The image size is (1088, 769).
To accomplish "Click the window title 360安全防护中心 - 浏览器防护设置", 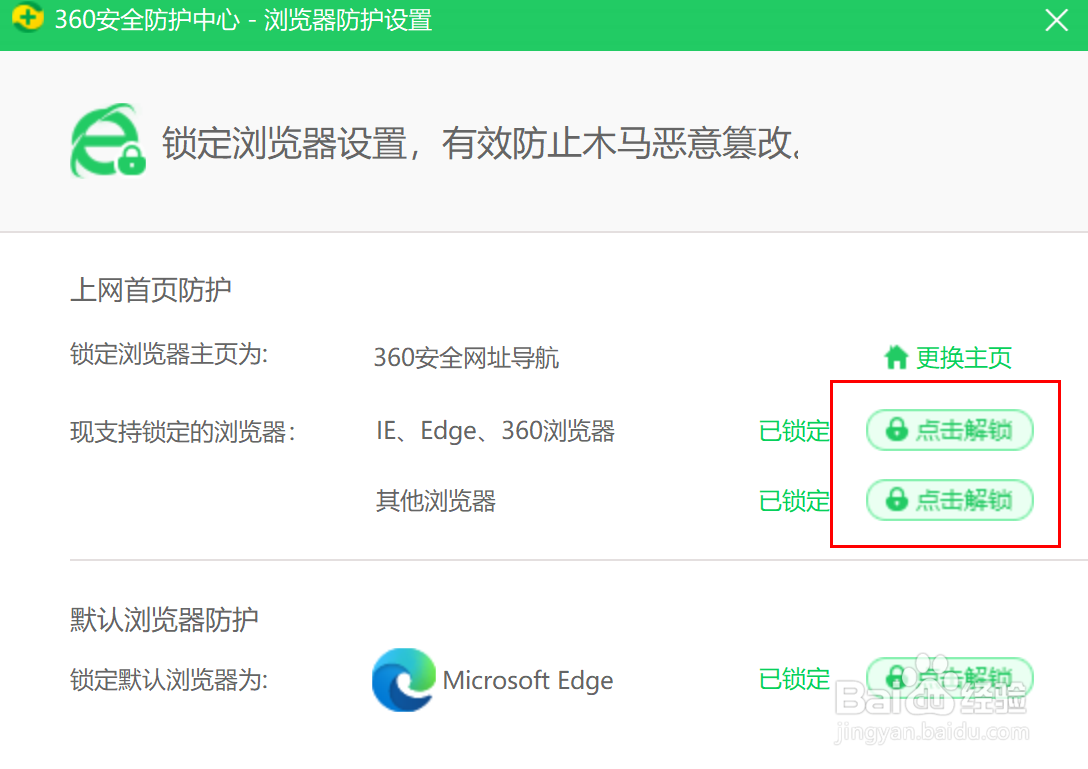I will coord(244,19).
